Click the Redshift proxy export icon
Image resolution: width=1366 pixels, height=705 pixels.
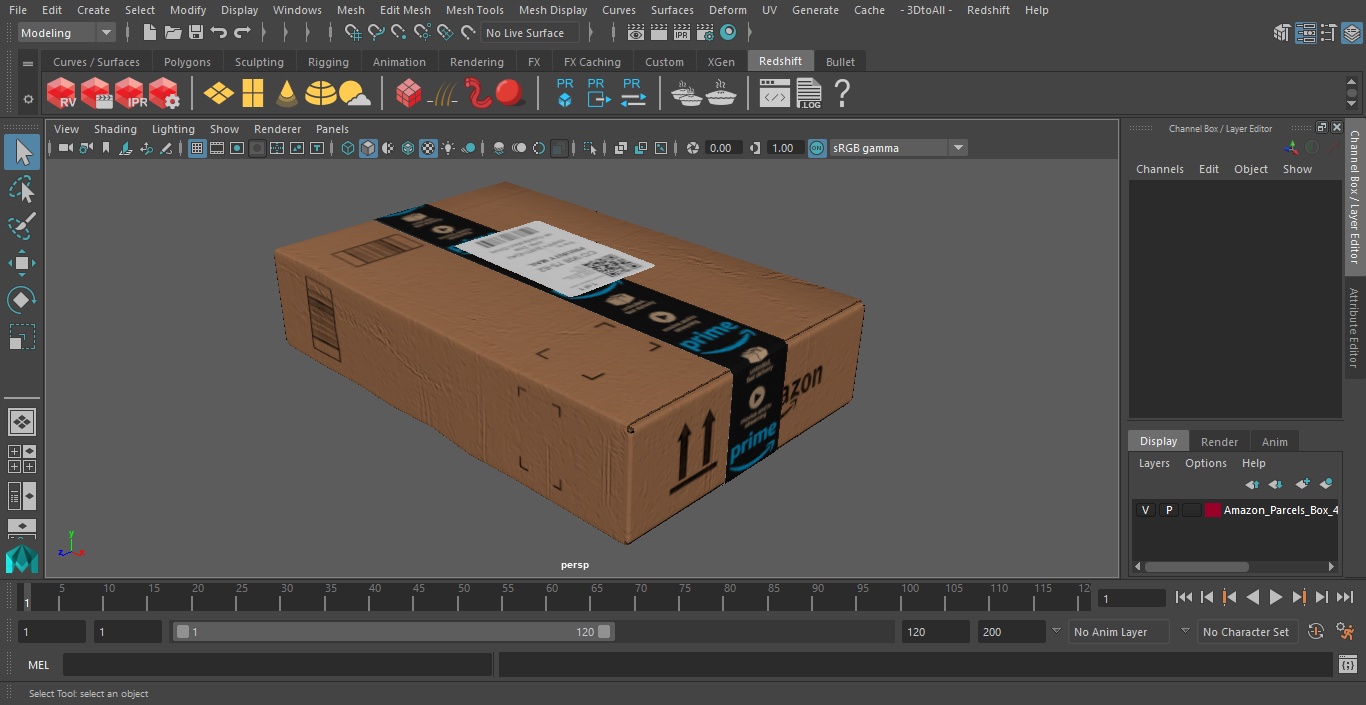[598, 94]
